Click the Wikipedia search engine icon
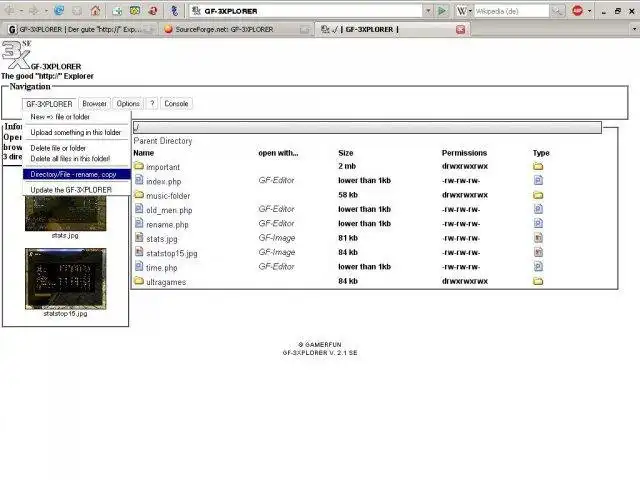The height and width of the screenshot is (480, 640). [x=461, y=11]
